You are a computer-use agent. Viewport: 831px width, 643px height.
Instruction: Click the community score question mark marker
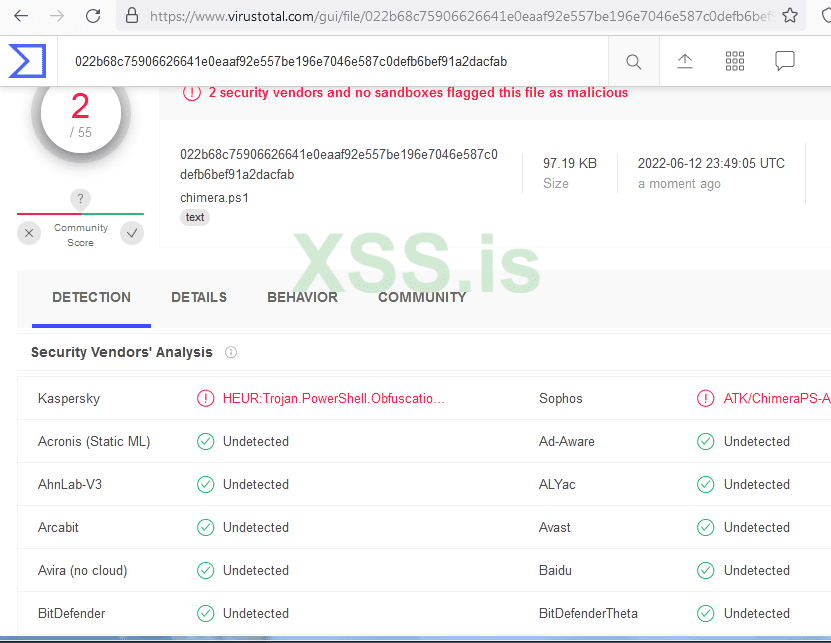[81, 199]
